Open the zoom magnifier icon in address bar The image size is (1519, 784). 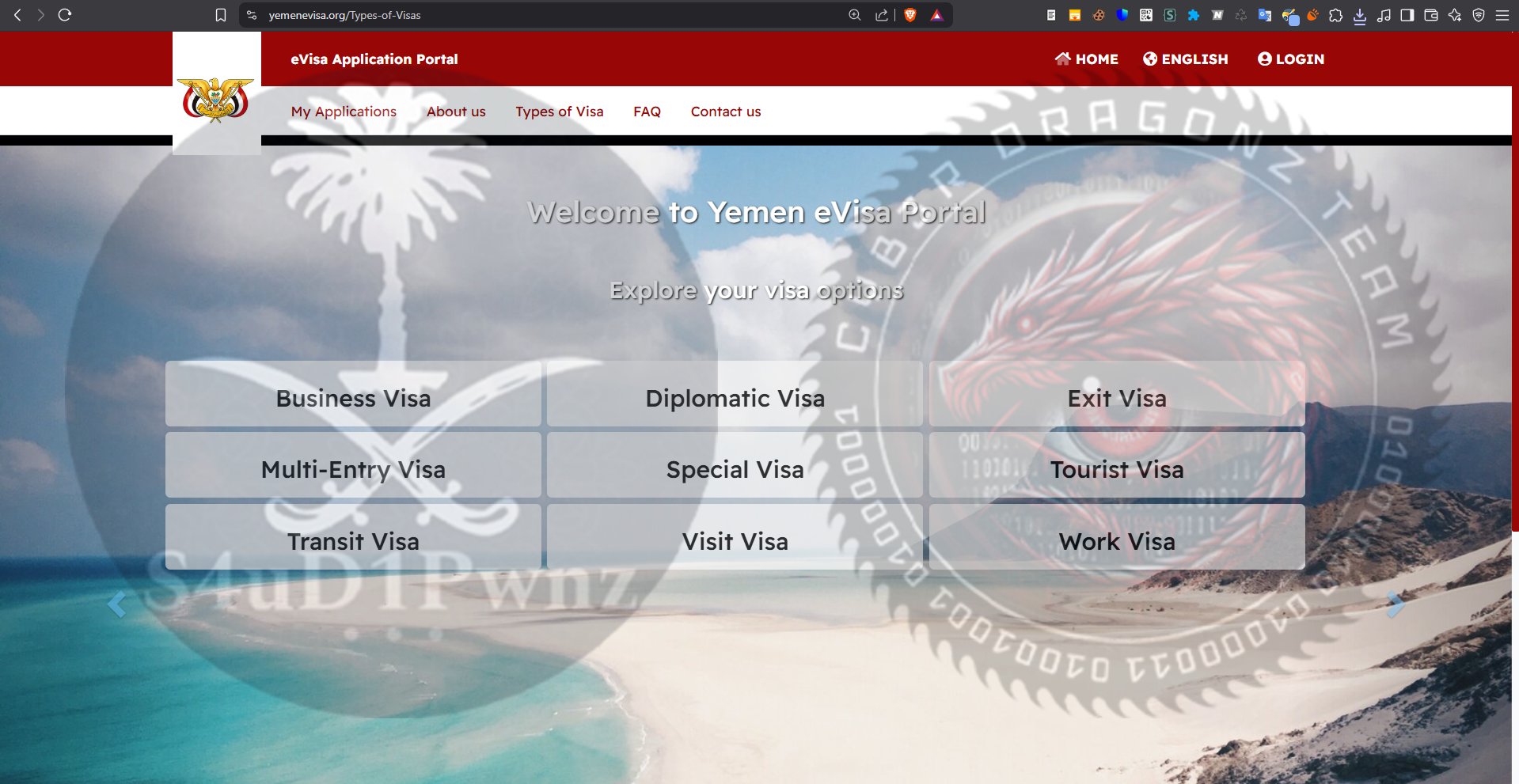[855, 15]
